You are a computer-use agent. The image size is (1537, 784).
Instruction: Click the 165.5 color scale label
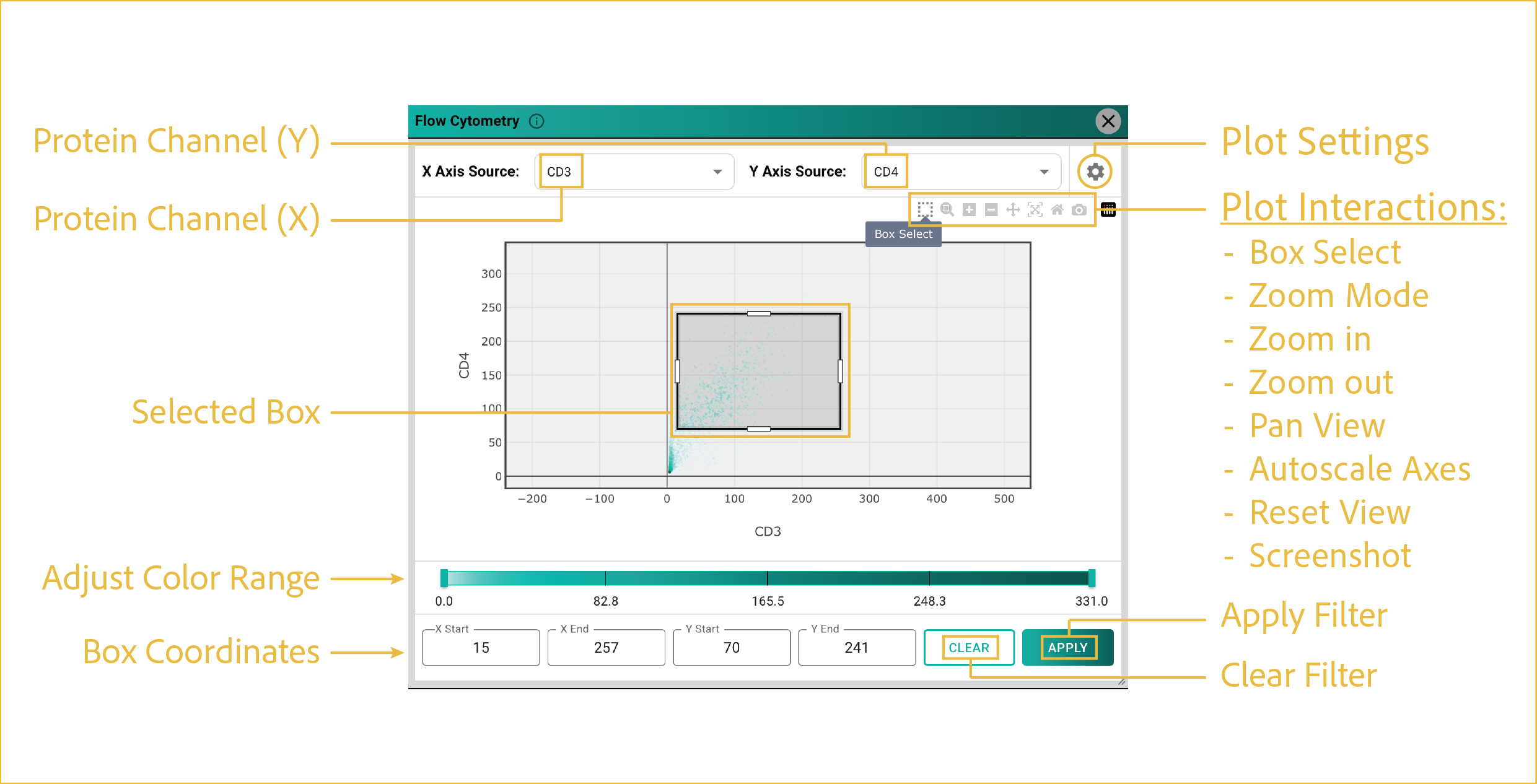point(768,601)
